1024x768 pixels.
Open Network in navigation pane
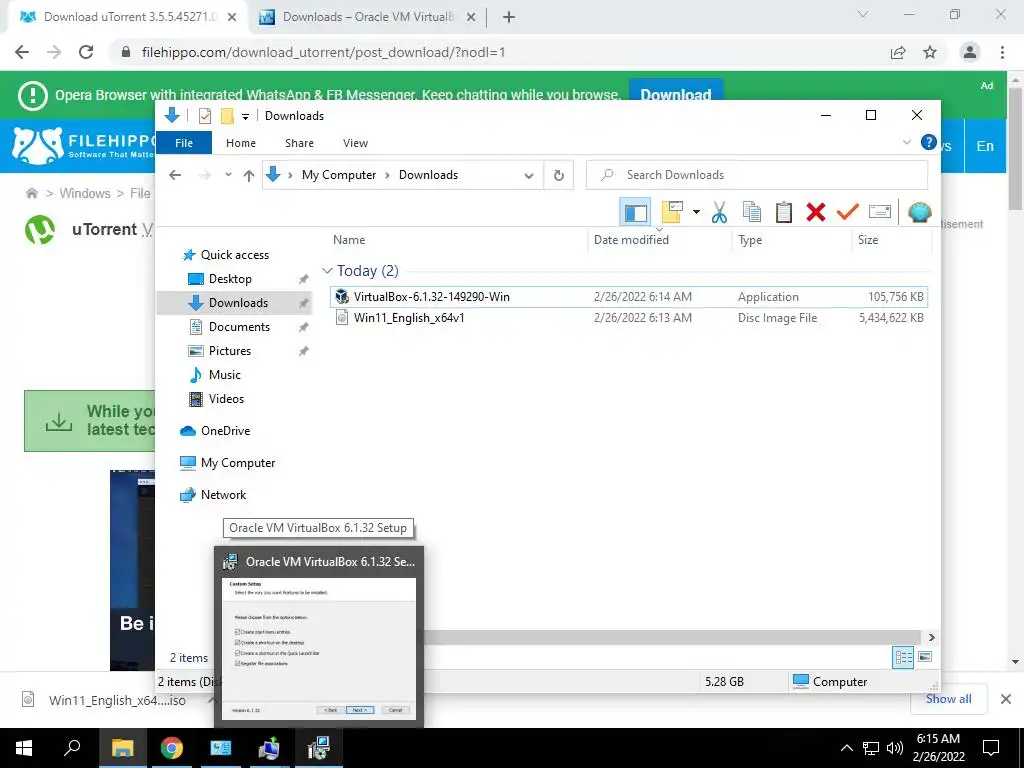click(x=223, y=495)
